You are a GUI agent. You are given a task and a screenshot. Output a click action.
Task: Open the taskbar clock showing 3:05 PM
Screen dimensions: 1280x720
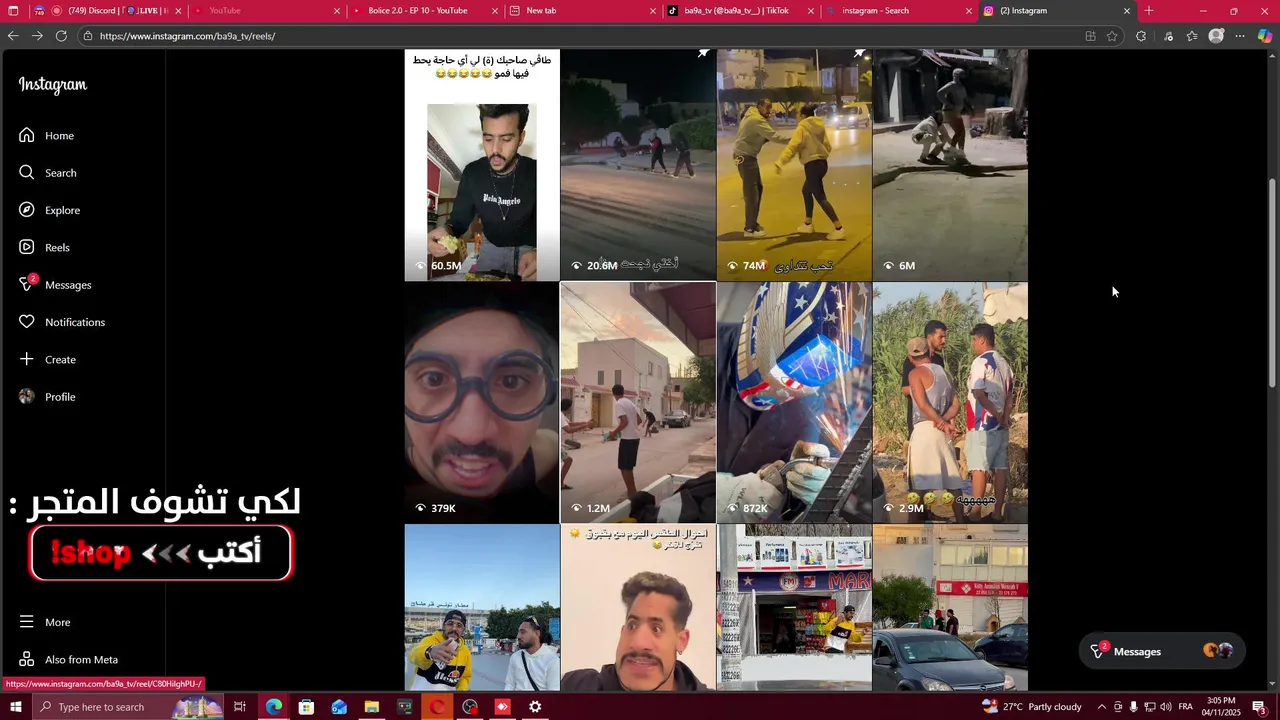(1222, 707)
